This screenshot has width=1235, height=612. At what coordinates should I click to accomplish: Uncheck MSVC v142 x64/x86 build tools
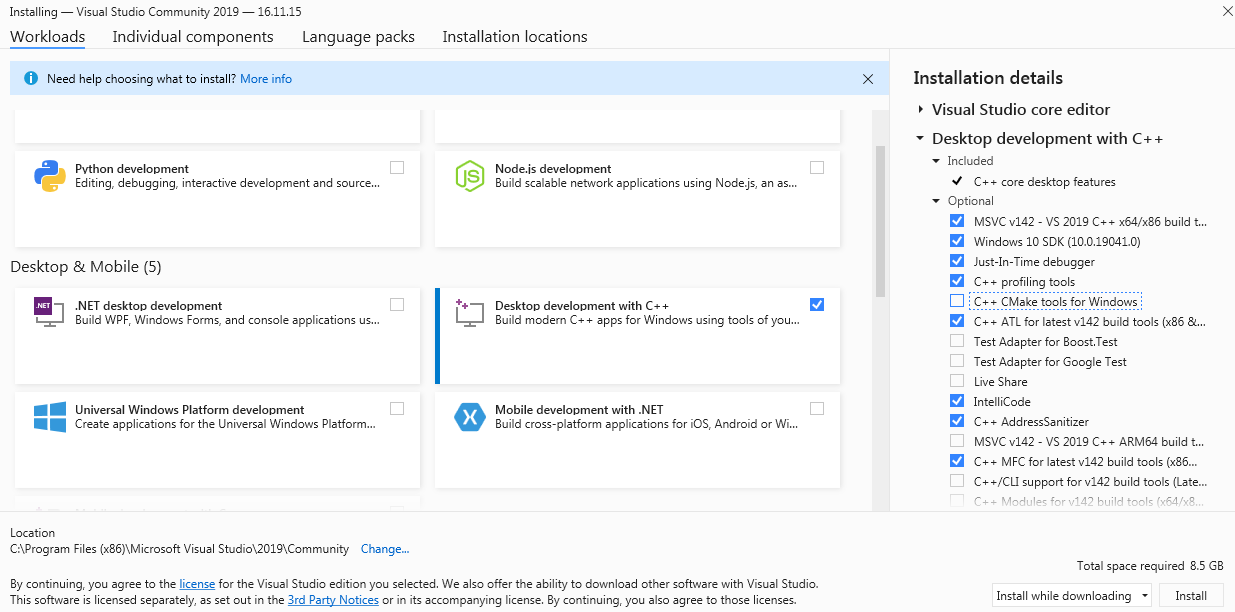957,222
